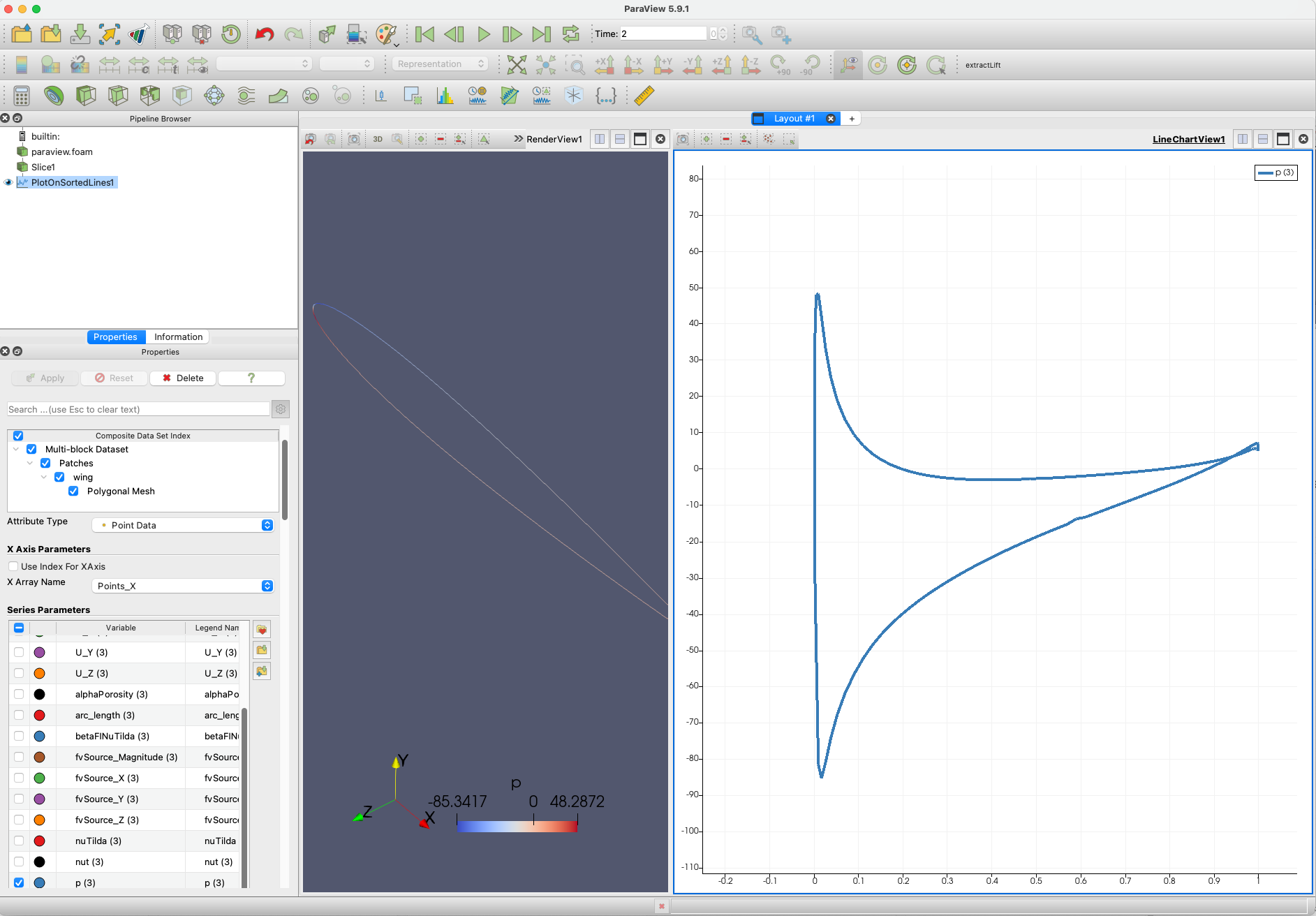The width and height of the screenshot is (1316, 916).
Task: Open the X Array Name Points_X dropdown
Action: [x=184, y=586]
